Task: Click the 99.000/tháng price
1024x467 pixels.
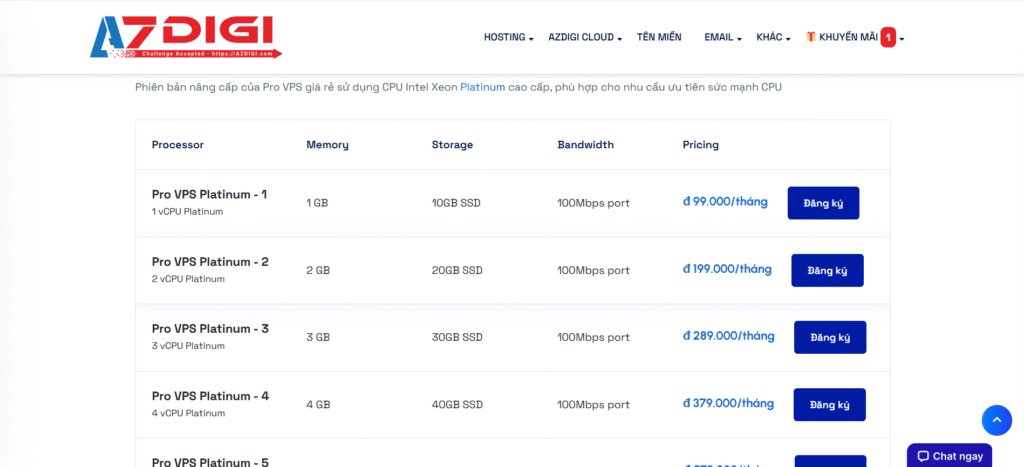Action: click(725, 202)
